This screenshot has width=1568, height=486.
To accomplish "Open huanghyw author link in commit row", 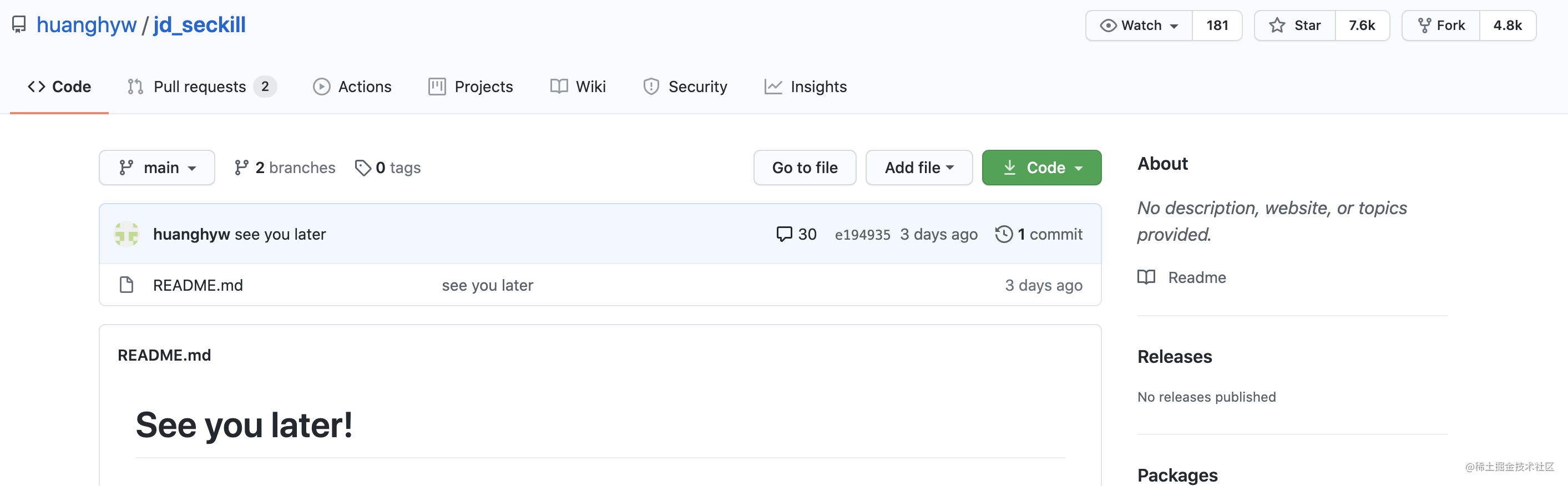I will 191,235.
